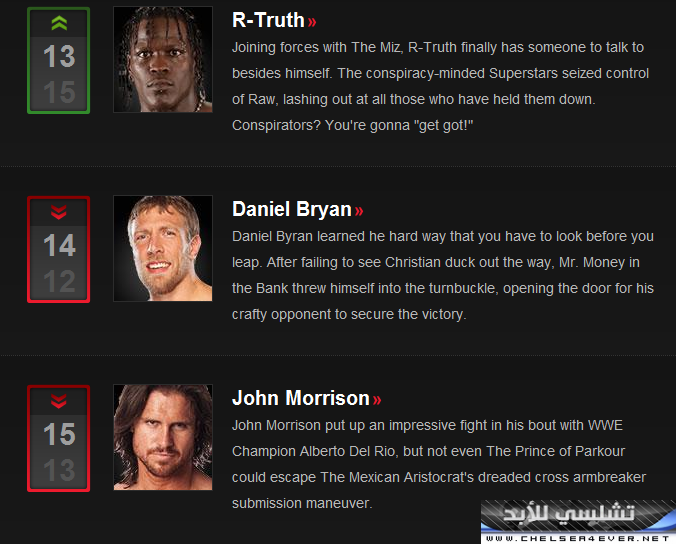
Task: Click the red chevron next to Daniel Bryan
Action: click(x=359, y=211)
